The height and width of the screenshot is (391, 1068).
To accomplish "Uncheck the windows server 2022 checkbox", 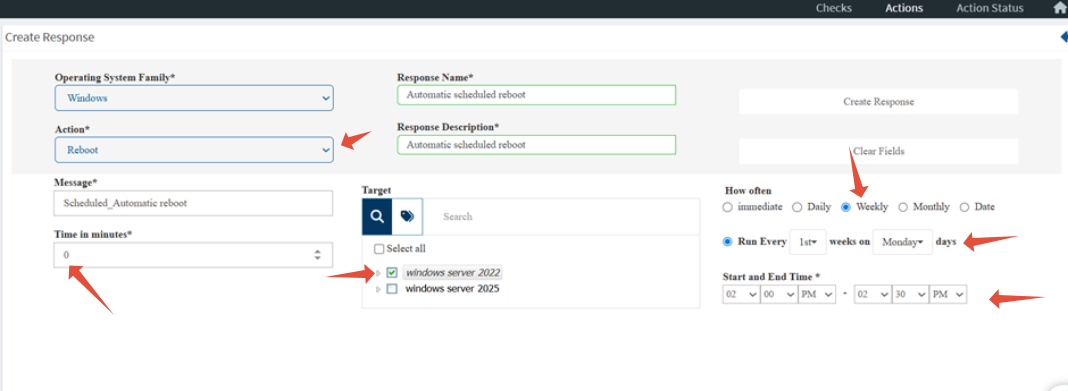I will [x=392, y=272].
